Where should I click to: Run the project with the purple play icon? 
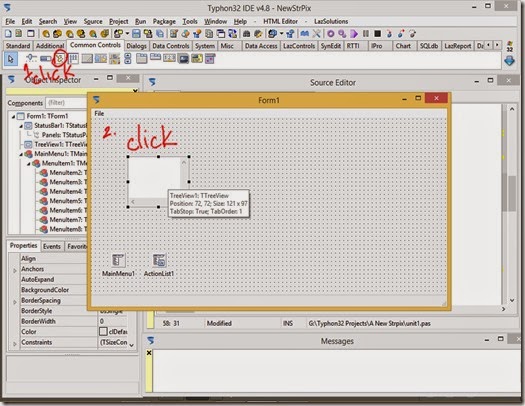tap(354, 33)
